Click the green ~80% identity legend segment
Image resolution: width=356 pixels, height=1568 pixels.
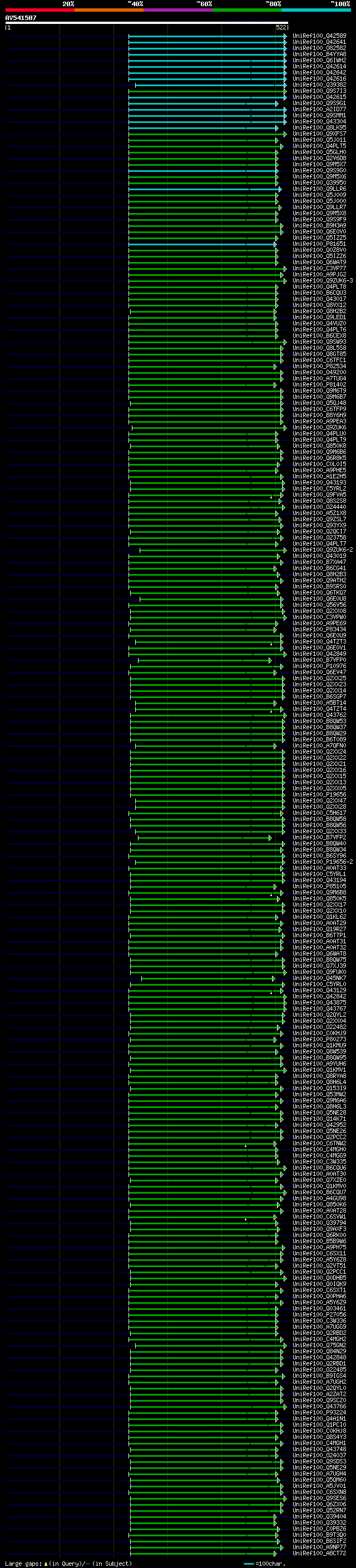point(247,10)
